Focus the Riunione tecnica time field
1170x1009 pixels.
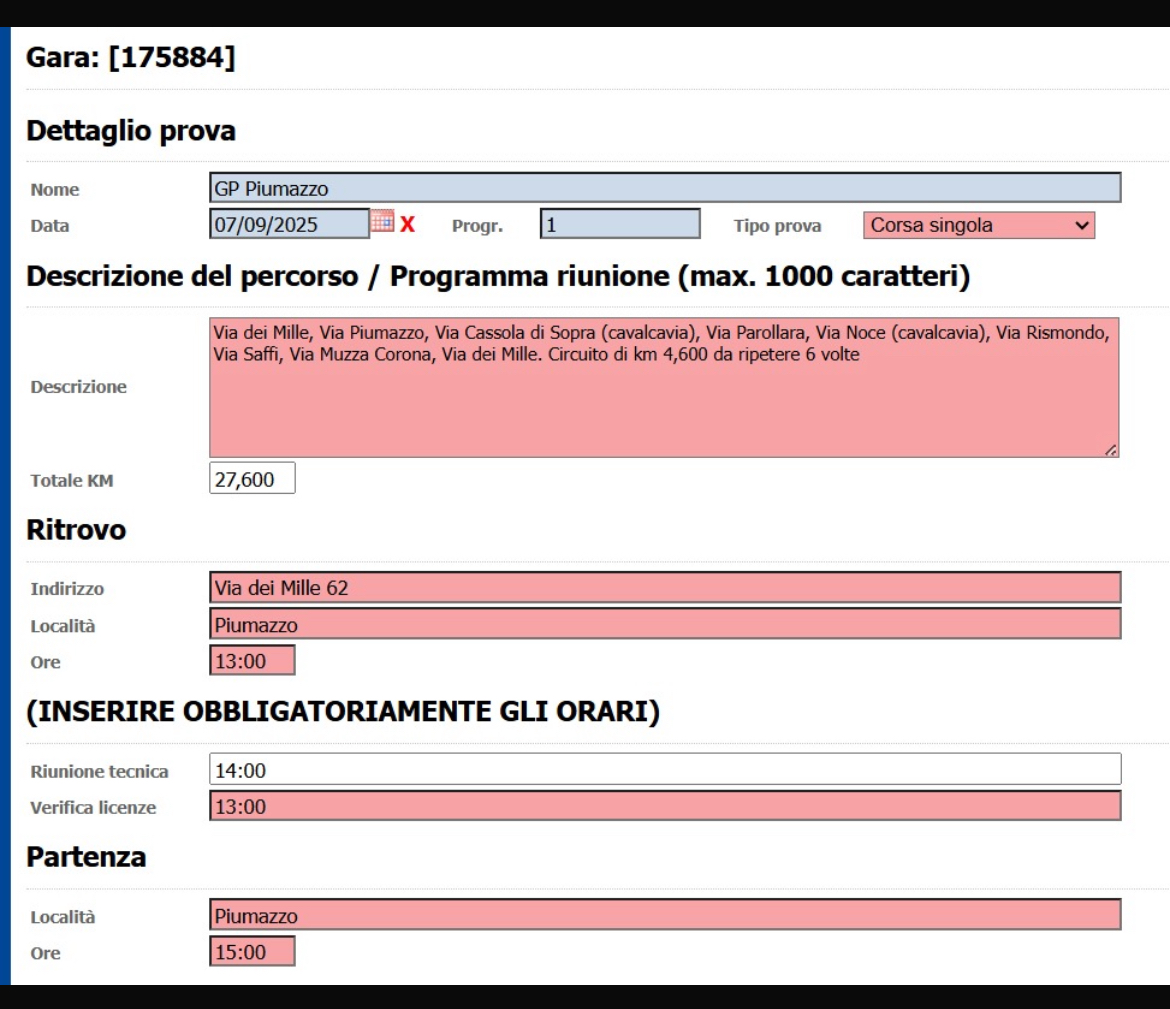tap(665, 770)
